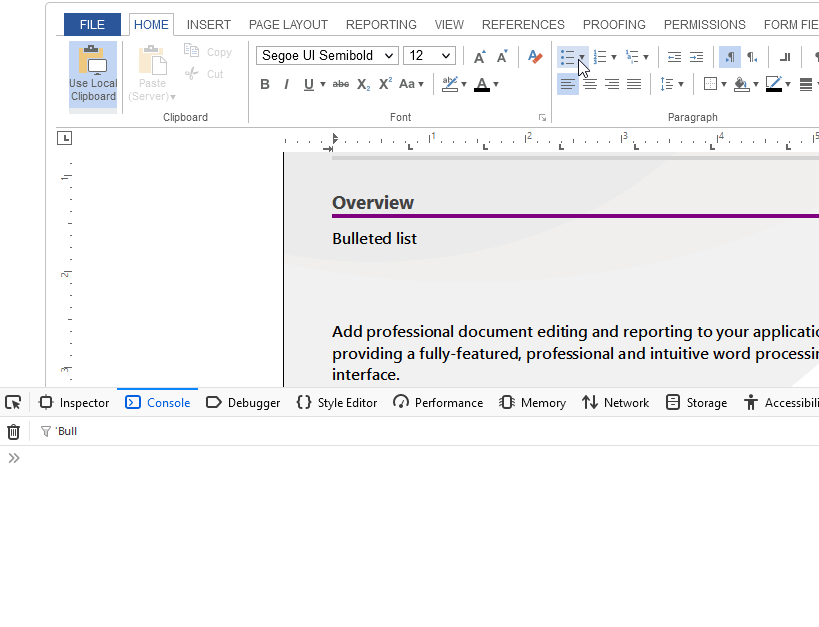Click the Increase Indent icon

(x=696, y=57)
